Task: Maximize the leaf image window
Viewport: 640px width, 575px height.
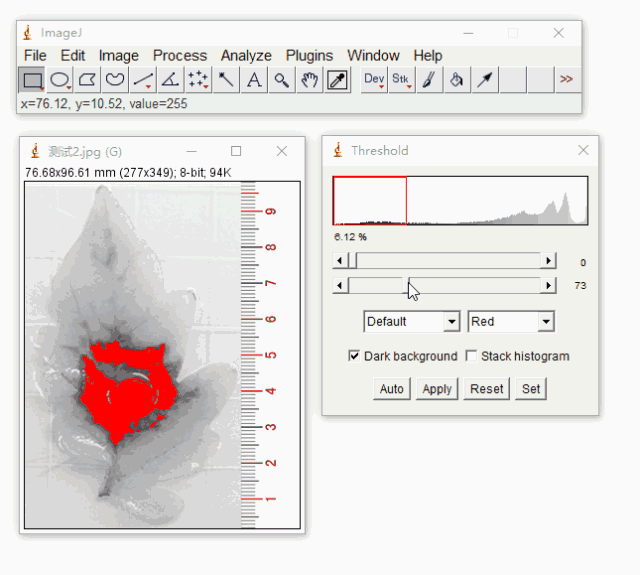Action: 236,151
